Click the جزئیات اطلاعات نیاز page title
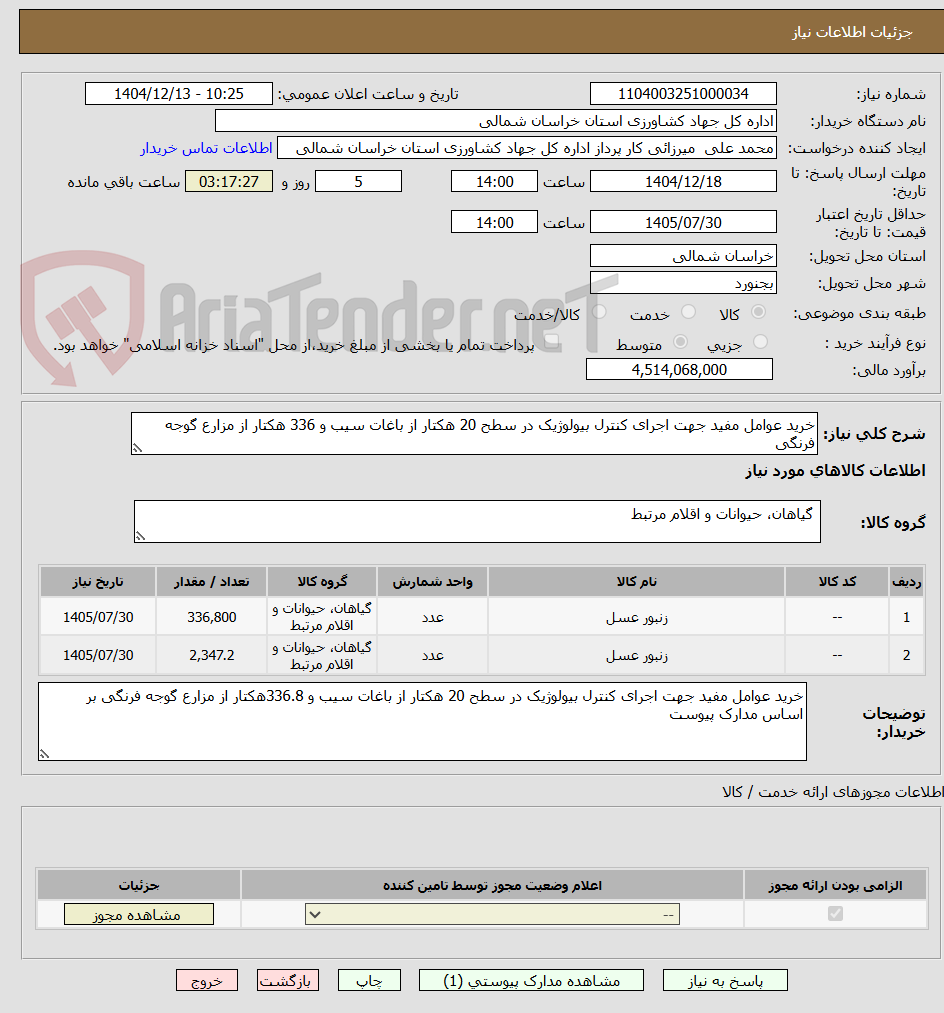The height and width of the screenshot is (1013, 944). point(852,32)
